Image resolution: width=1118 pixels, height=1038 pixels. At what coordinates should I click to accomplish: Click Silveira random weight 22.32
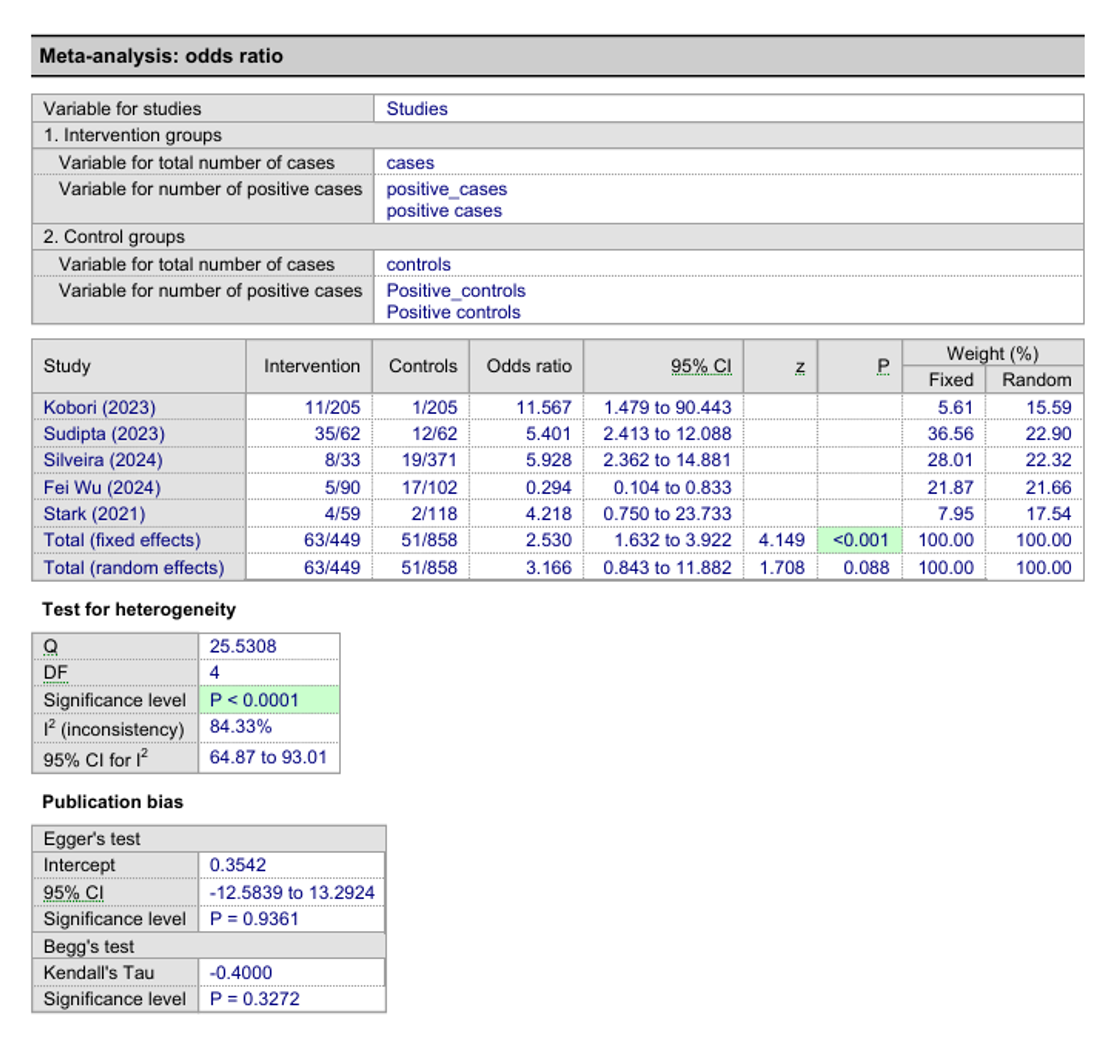tap(1048, 460)
